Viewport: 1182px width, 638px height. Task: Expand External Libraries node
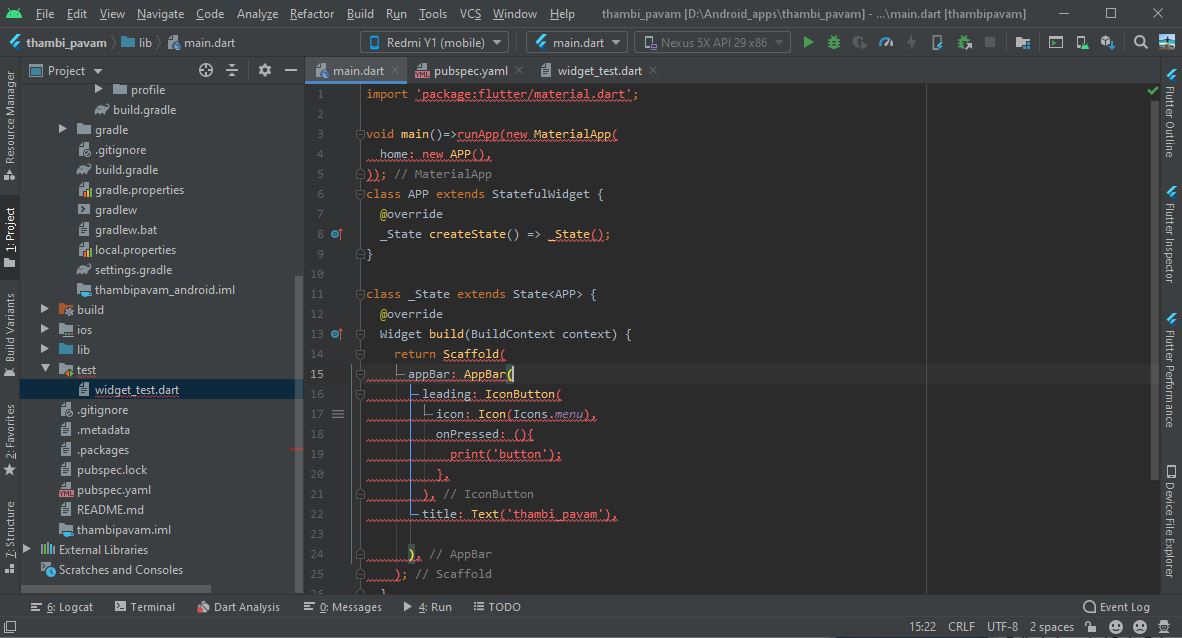[26, 549]
